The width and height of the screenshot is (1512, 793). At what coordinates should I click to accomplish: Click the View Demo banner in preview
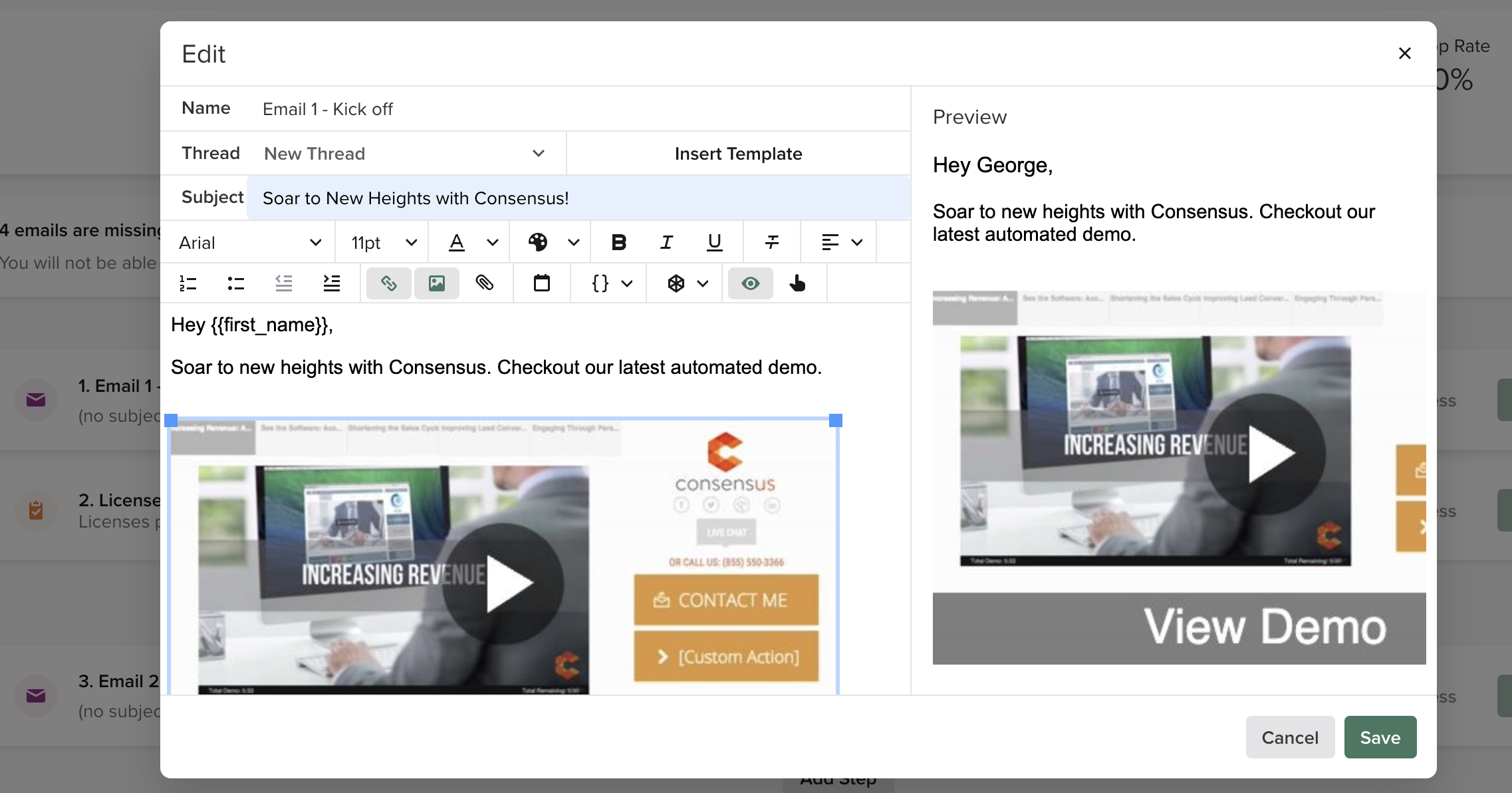pos(1179,628)
